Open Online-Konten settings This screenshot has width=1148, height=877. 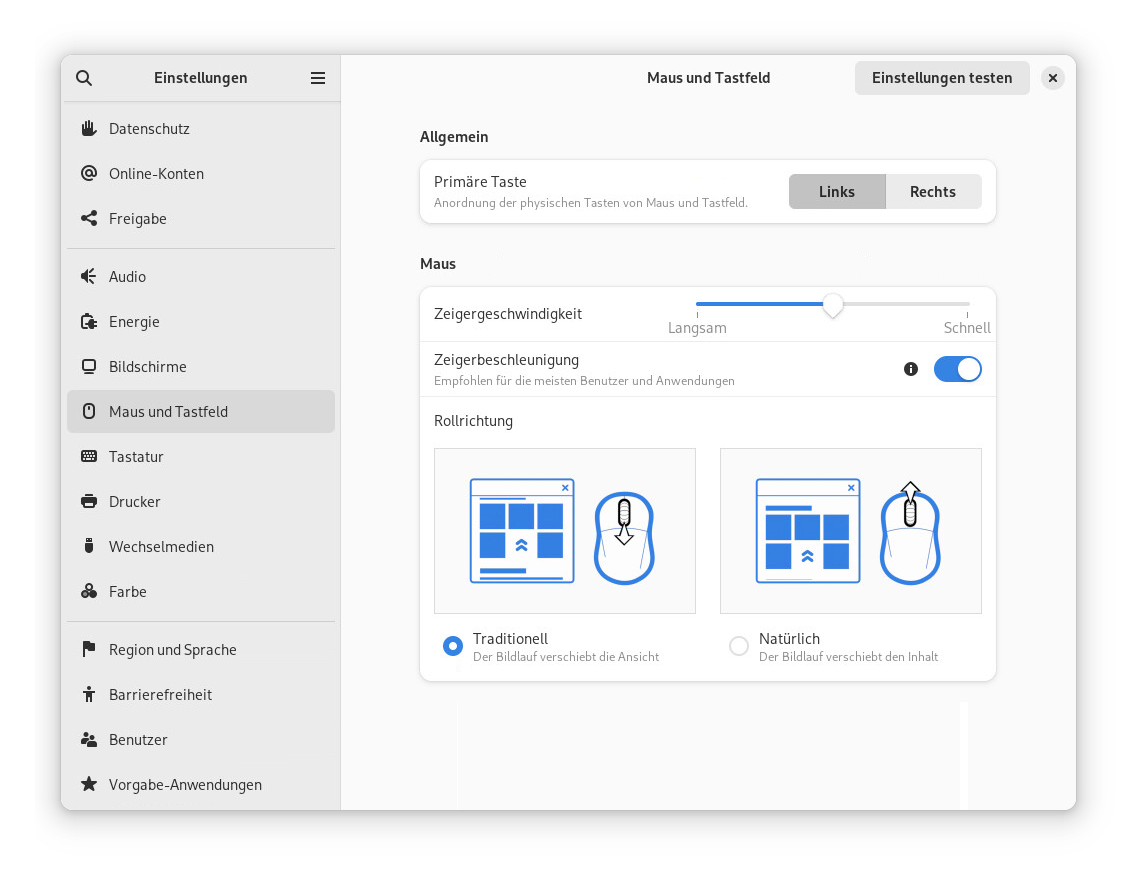click(156, 173)
